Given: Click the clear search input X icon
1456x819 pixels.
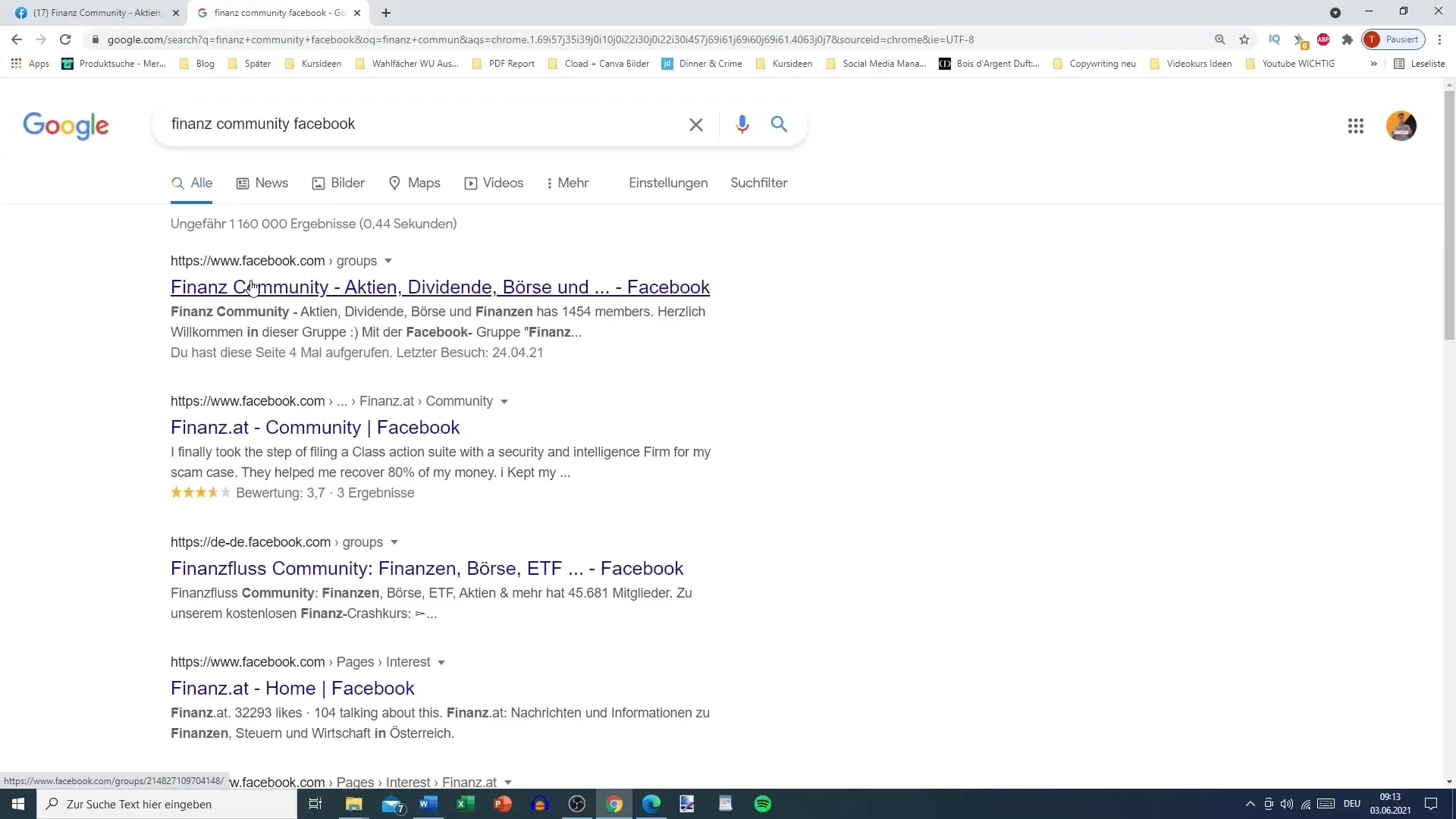Looking at the screenshot, I should coord(696,123).
